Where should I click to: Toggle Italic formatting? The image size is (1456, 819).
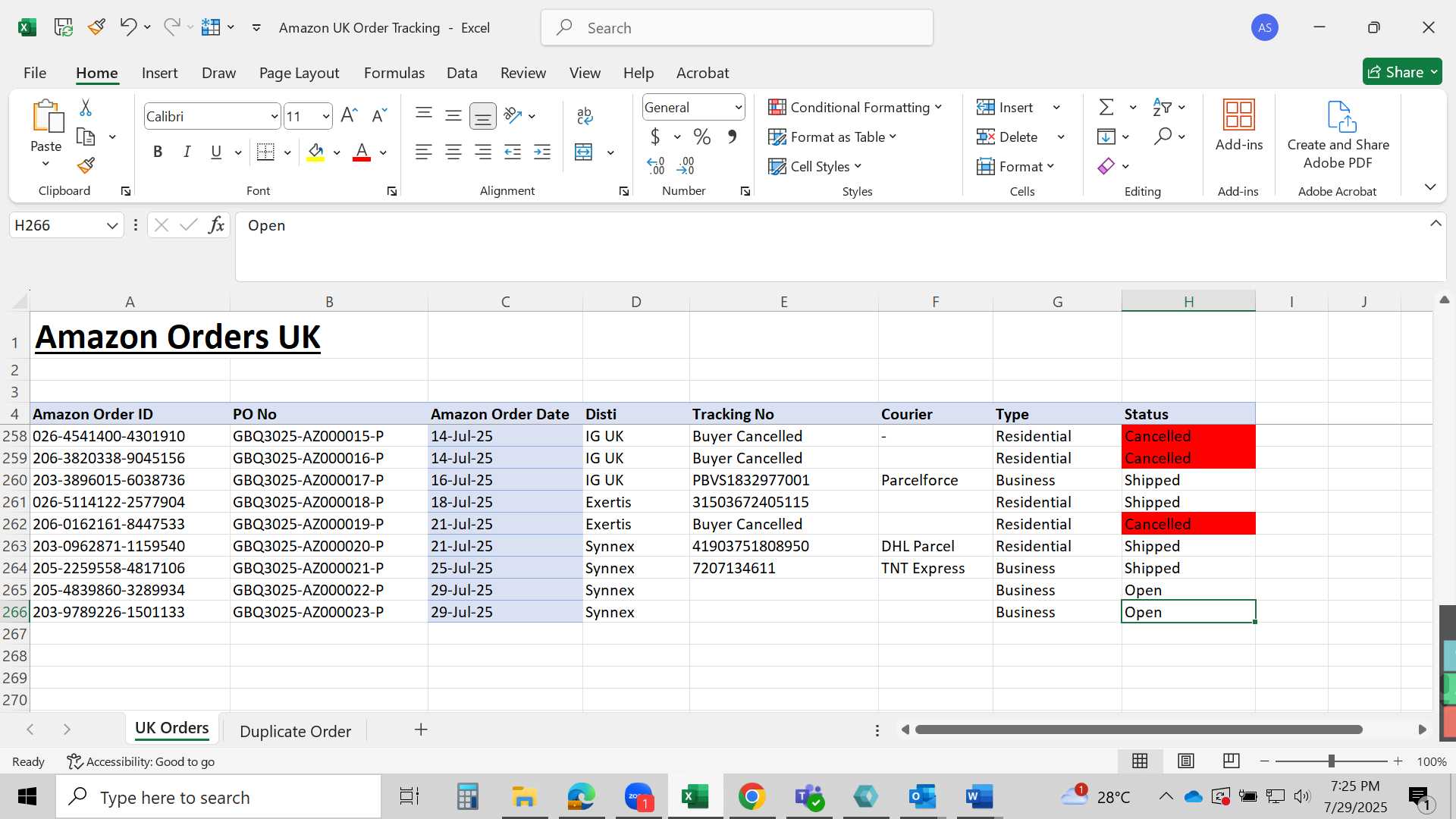(x=187, y=152)
